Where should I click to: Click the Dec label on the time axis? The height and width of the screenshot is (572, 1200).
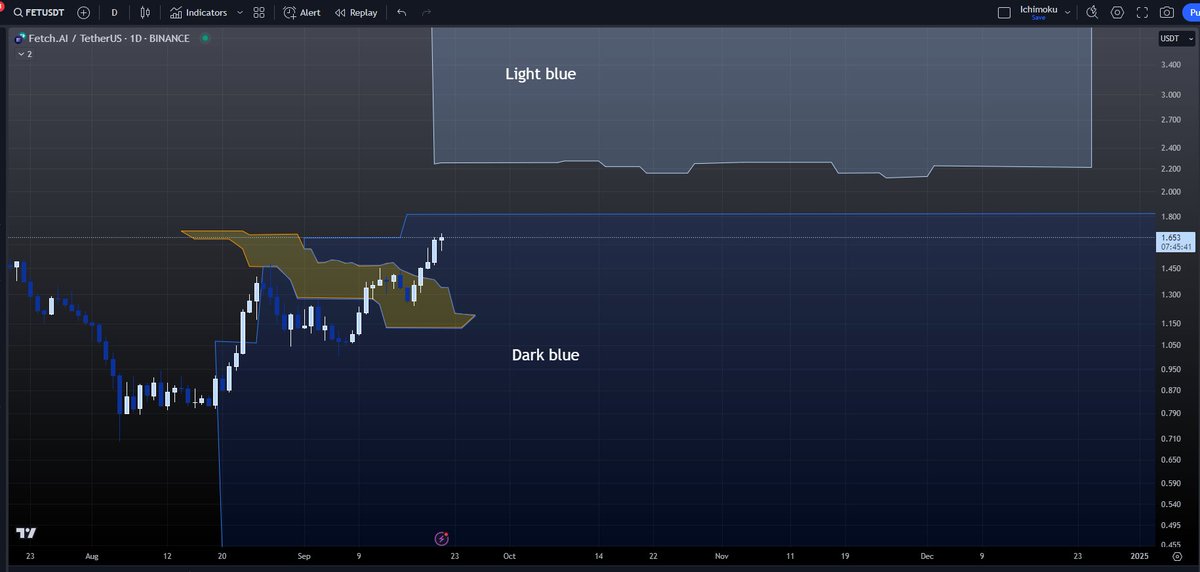(x=927, y=554)
